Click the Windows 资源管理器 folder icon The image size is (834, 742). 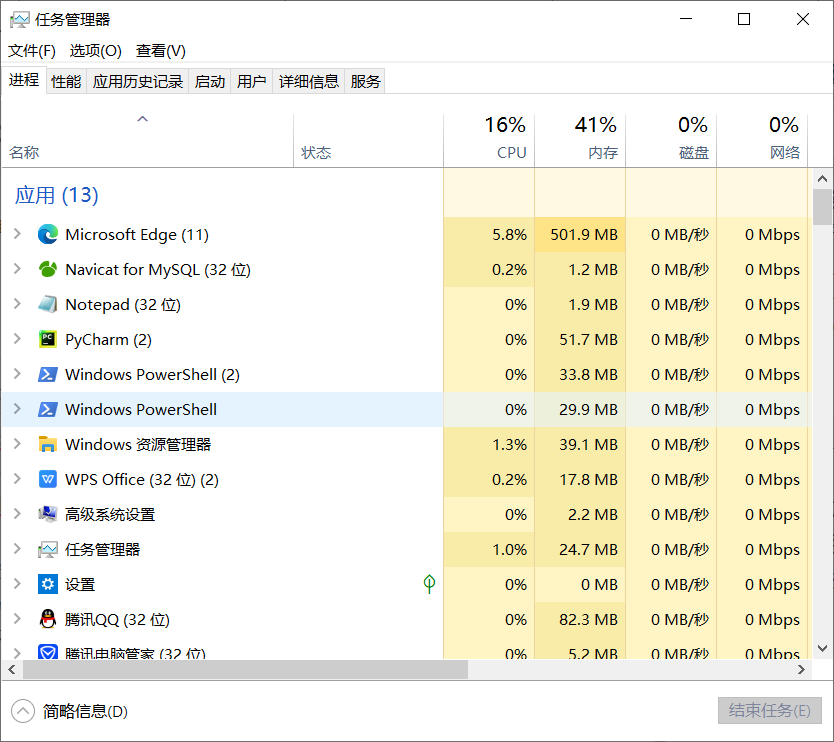click(48, 444)
